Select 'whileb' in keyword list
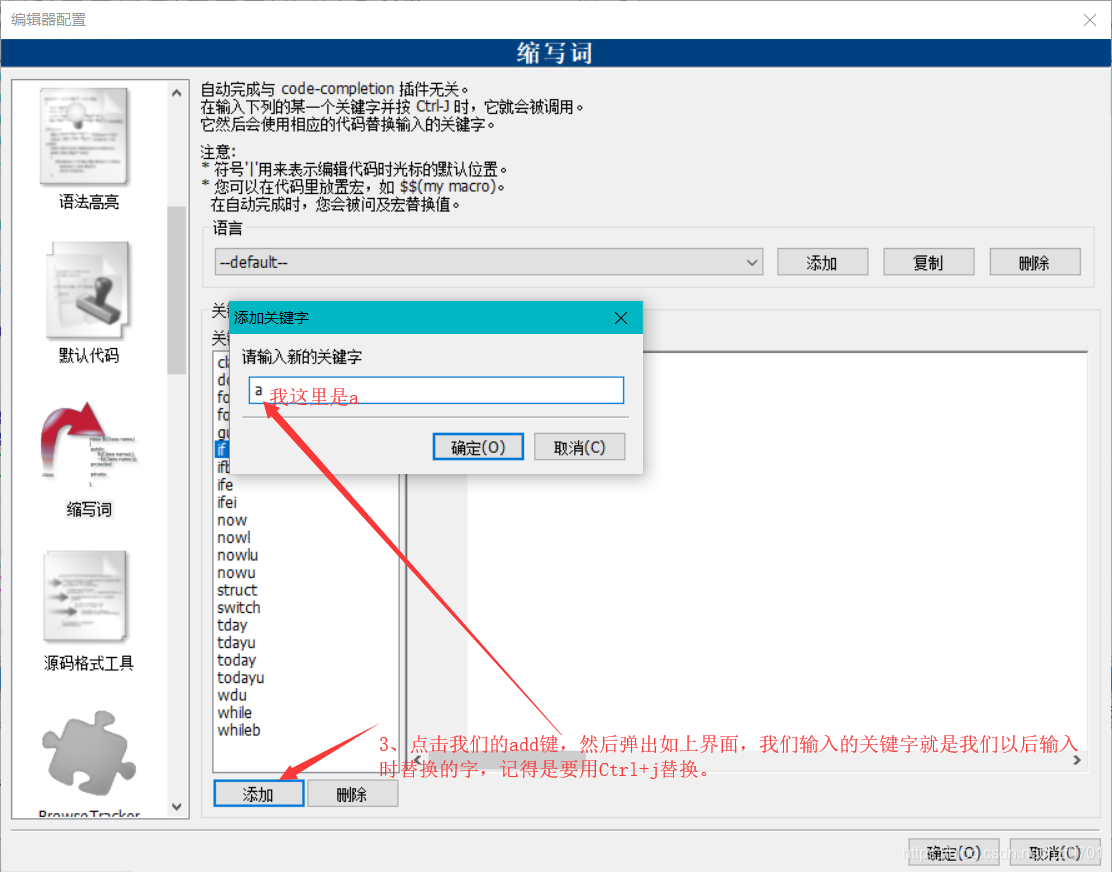Screen dimensions: 1112x872 239,730
